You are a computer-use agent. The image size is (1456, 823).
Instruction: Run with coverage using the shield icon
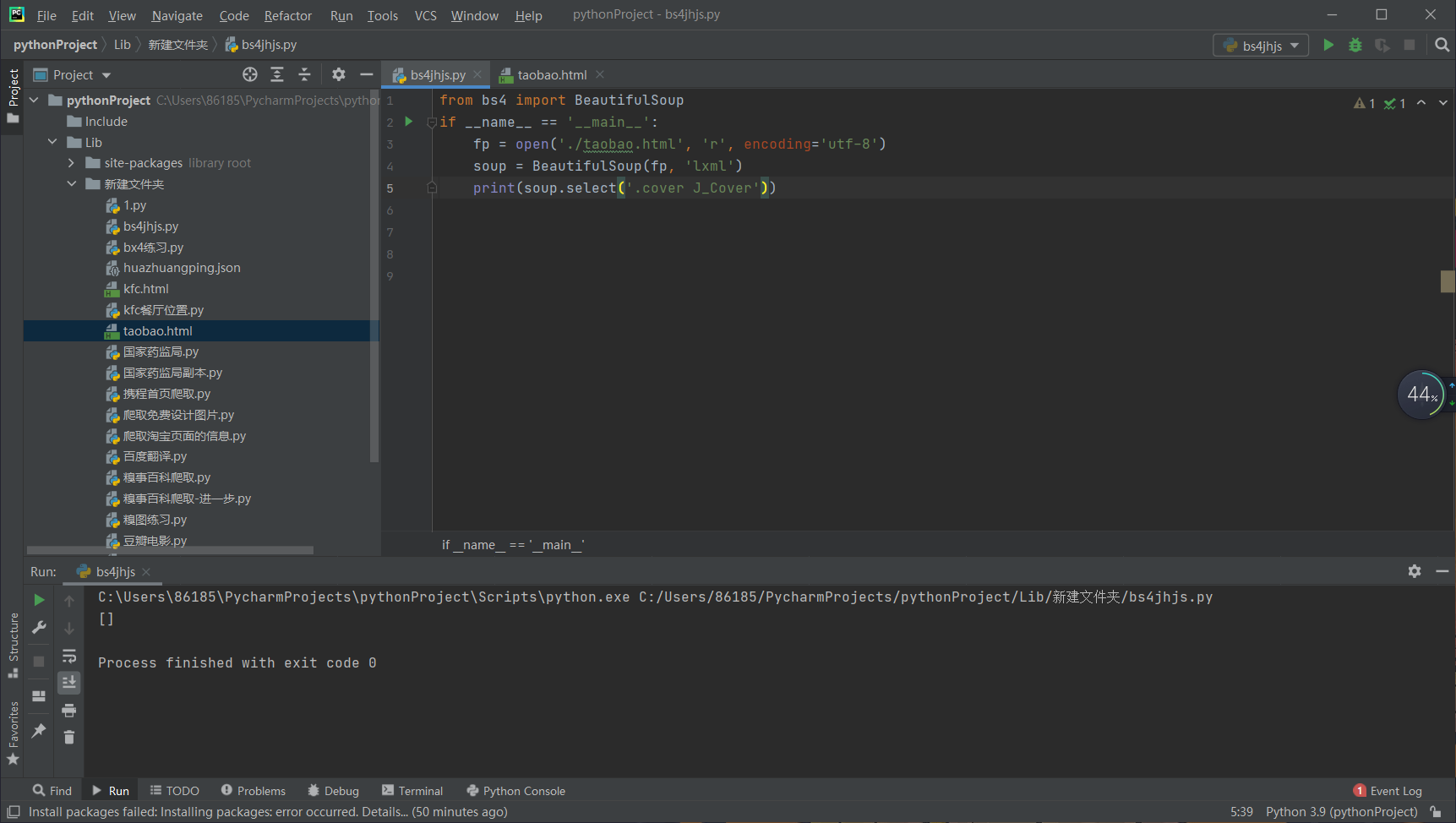1382,45
